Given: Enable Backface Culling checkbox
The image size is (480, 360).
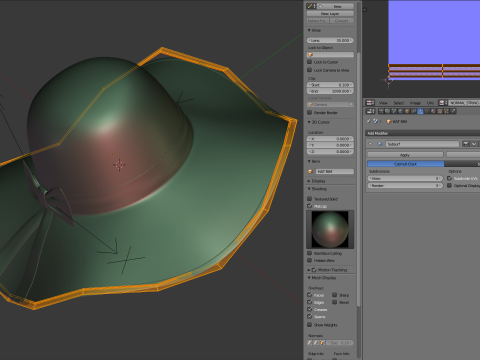Looking at the screenshot, I should click(x=309, y=253).
